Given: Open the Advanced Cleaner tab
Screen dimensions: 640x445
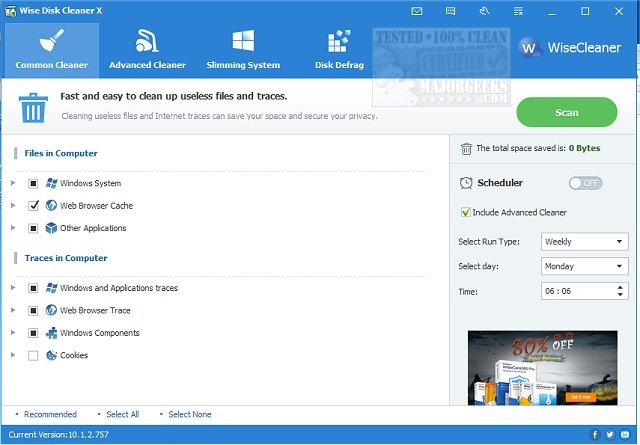Looking at the screenshot, I should pos(147,51).
